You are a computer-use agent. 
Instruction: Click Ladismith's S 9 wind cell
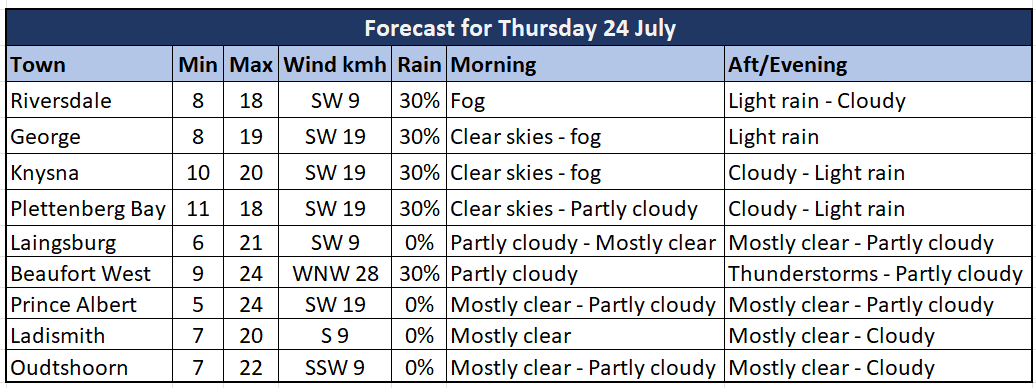tap(335, 335)
